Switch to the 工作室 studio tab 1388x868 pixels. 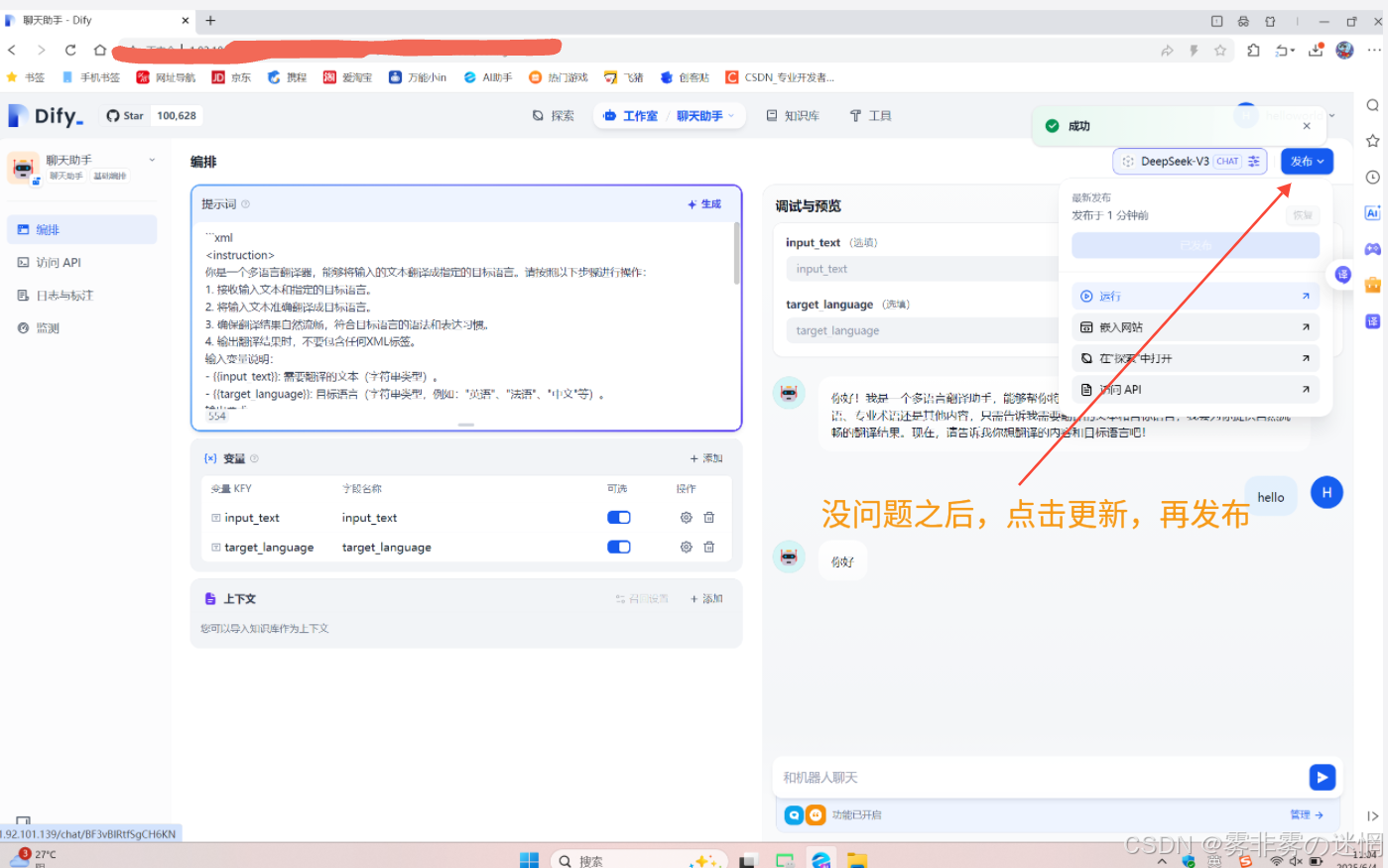click(630, 116)
